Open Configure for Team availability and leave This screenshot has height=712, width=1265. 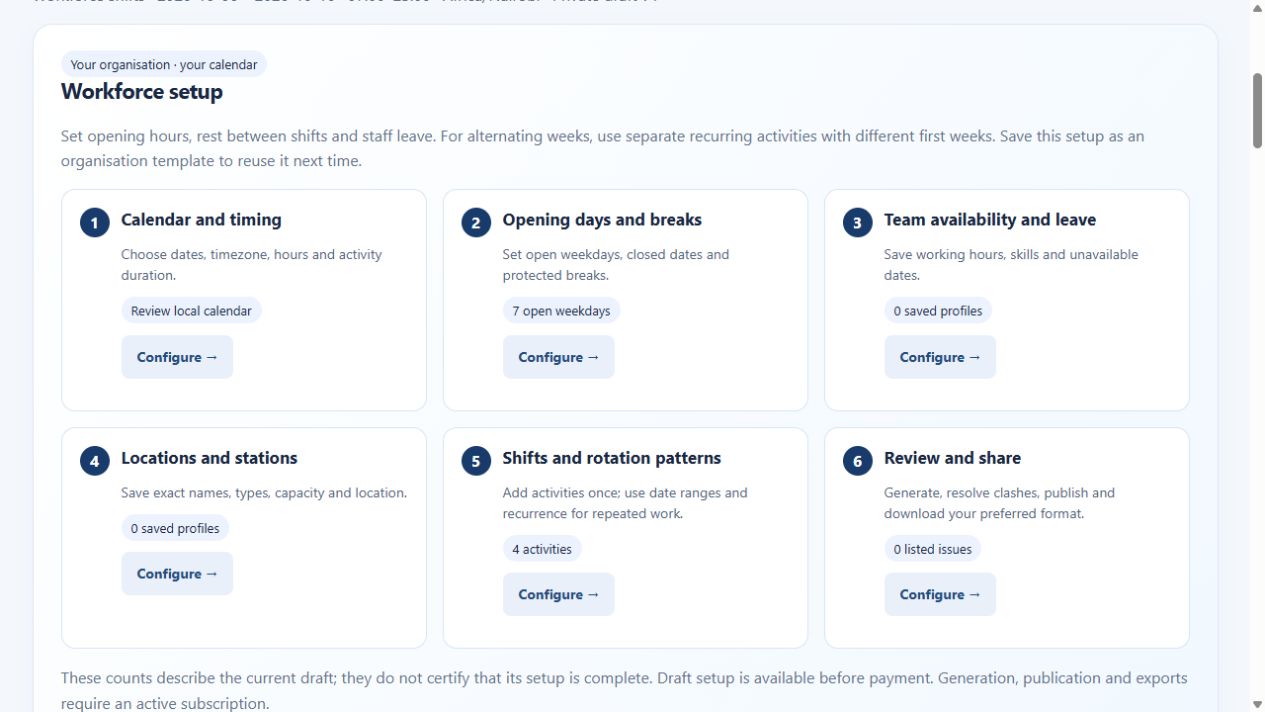point(940,357)
